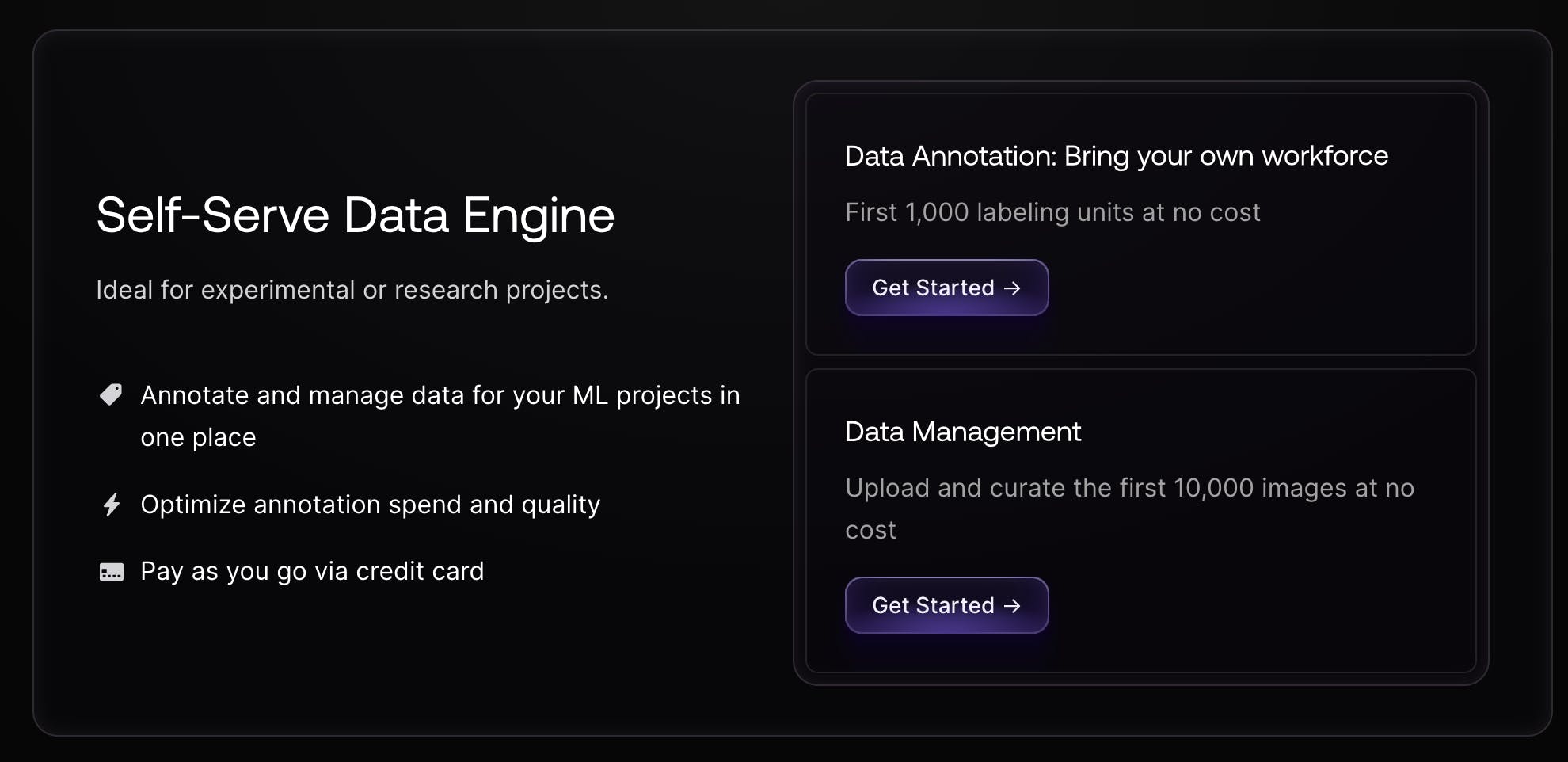1568x762 pixels.
Task: Click the credit card icon
Action: (112, 572)
